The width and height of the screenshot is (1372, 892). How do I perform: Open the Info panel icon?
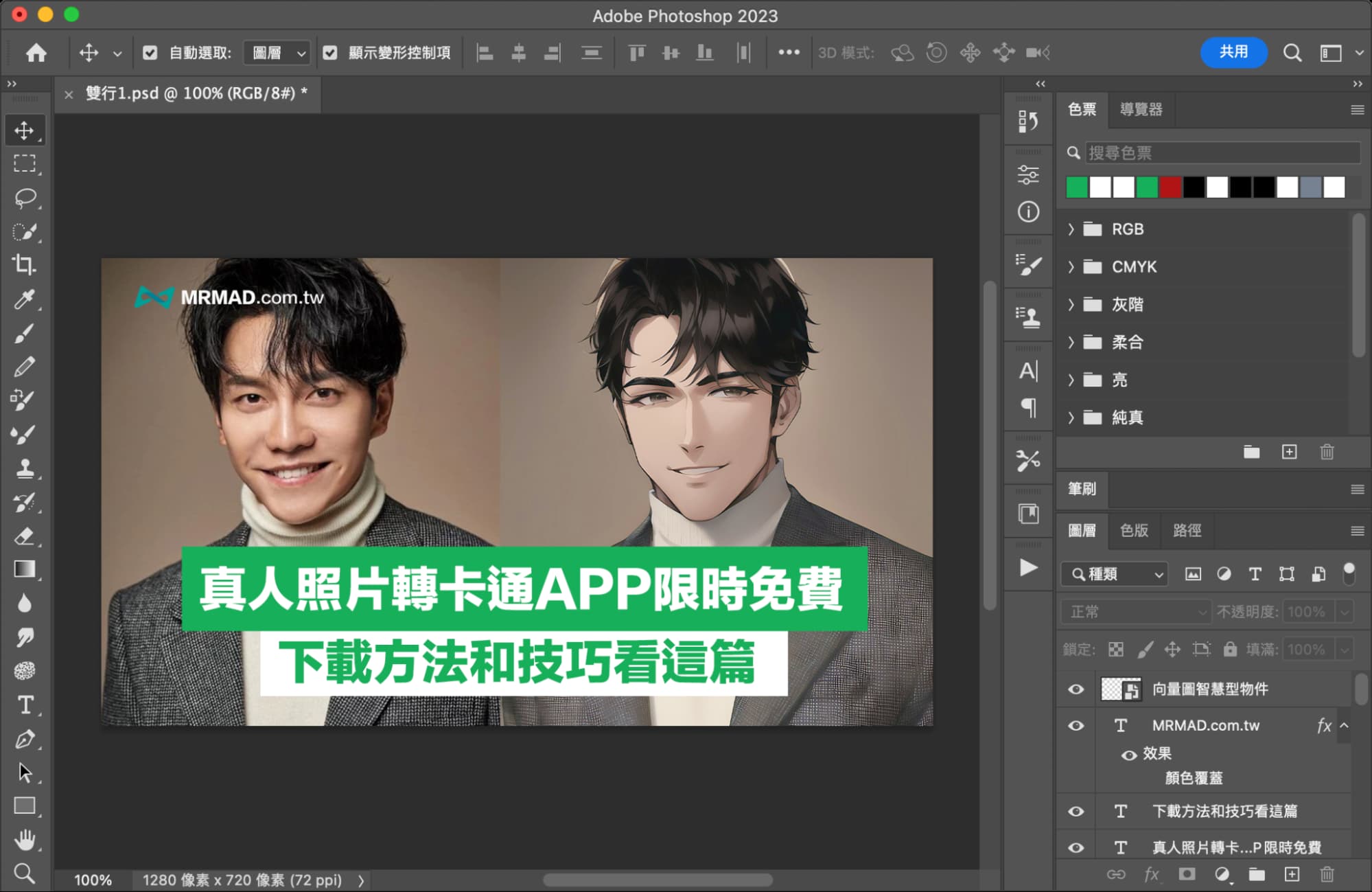pos(1028,211)
